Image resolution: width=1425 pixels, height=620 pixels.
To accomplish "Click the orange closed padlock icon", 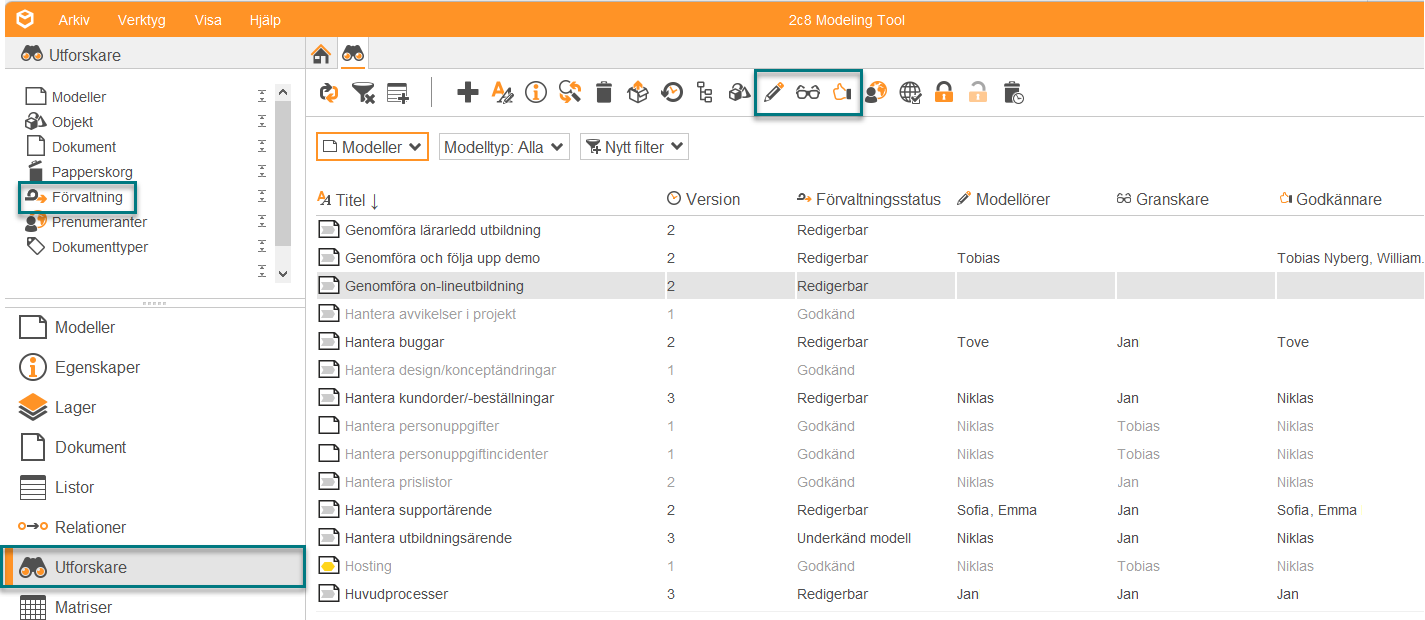I will pyautogui.click(x=943, y=93).
